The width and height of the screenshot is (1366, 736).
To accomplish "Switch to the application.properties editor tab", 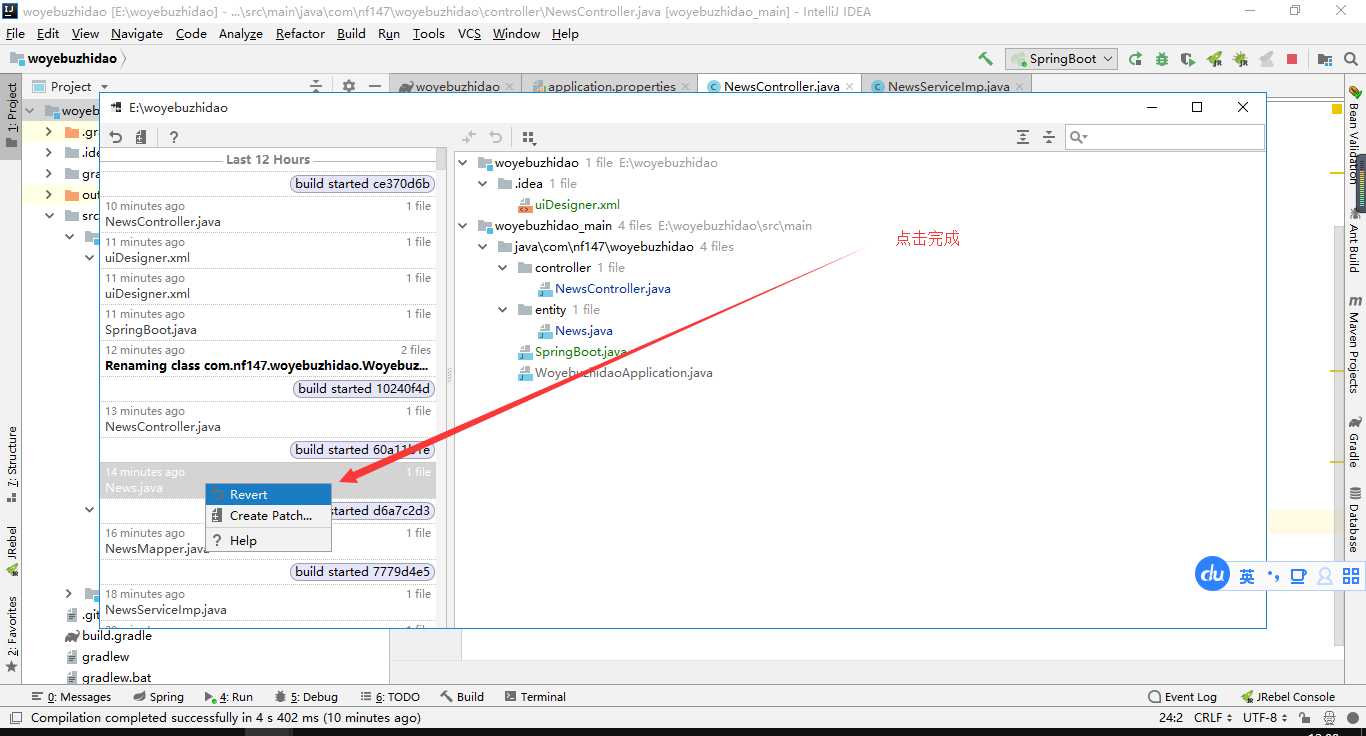I will (x=611, y=87).
